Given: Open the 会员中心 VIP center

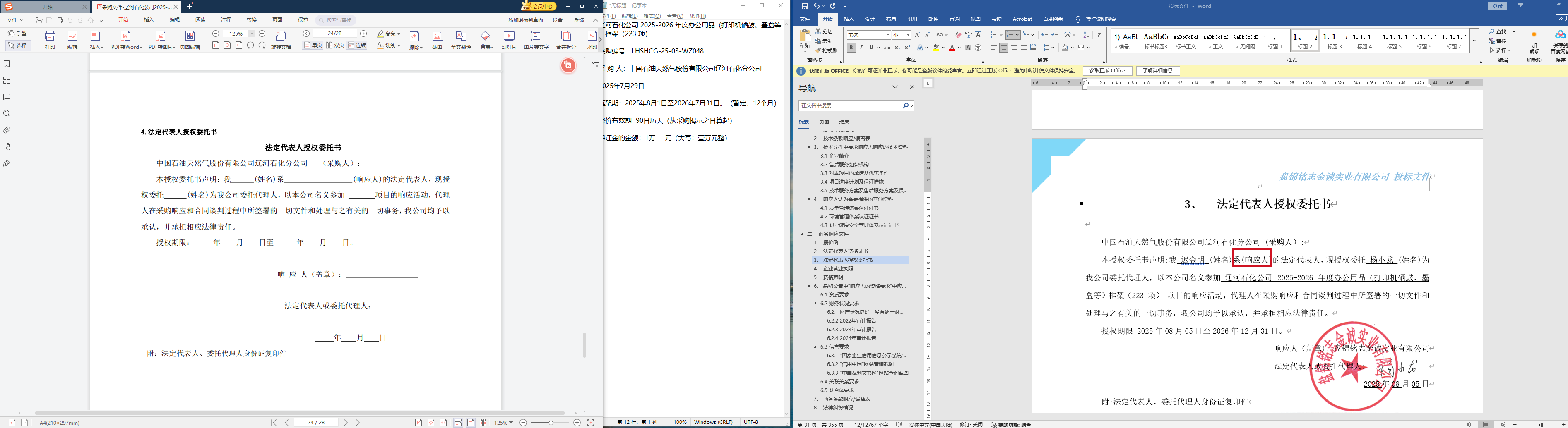Looking at the screenshot, I should 539,6.
